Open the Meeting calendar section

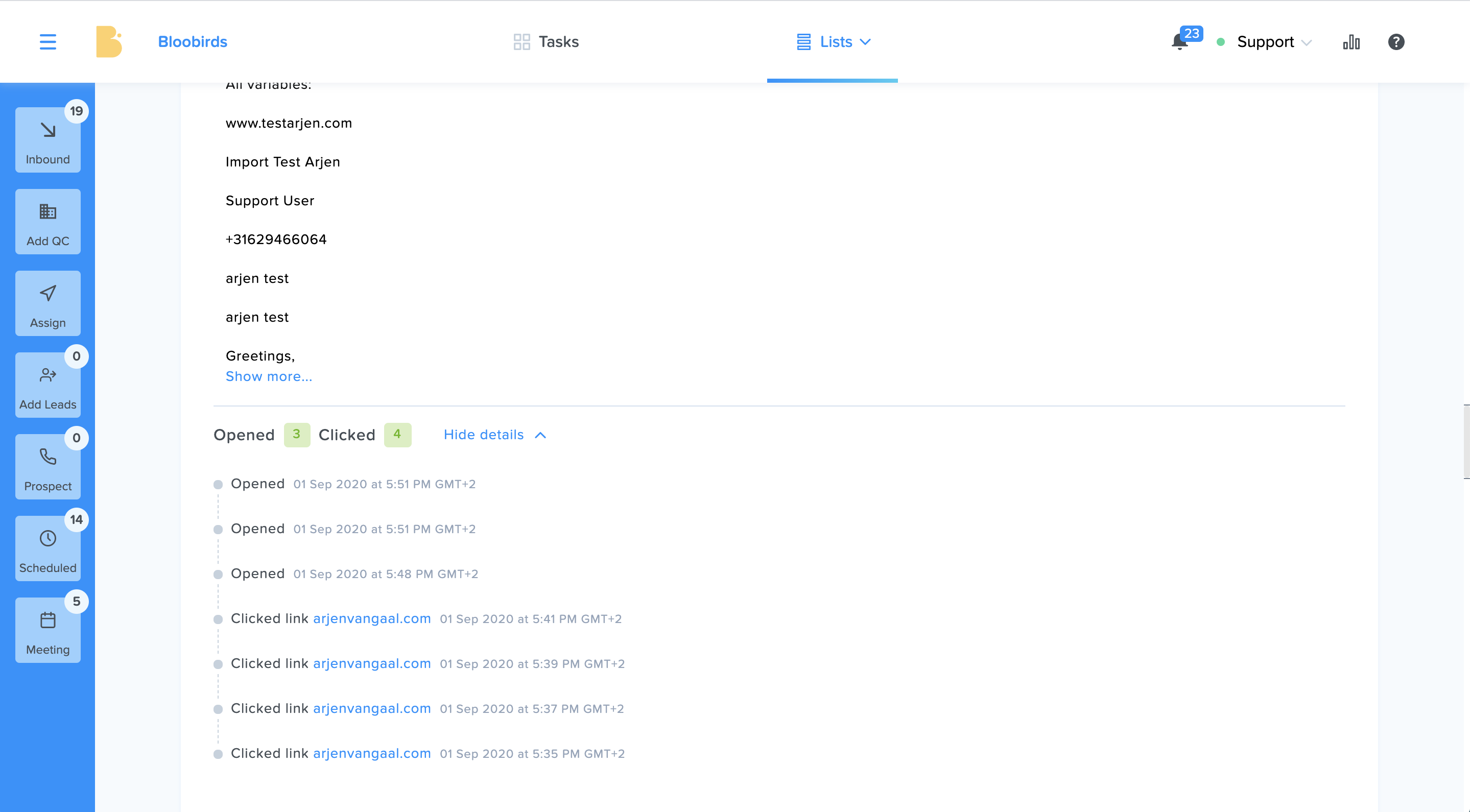(48, 629)
